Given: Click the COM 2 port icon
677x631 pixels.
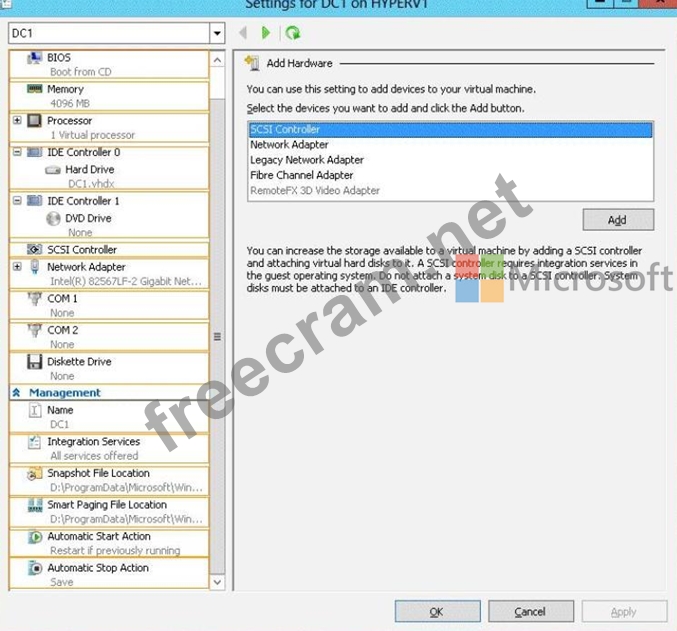Looking at the screenshot, I should [x=35, y=330].
